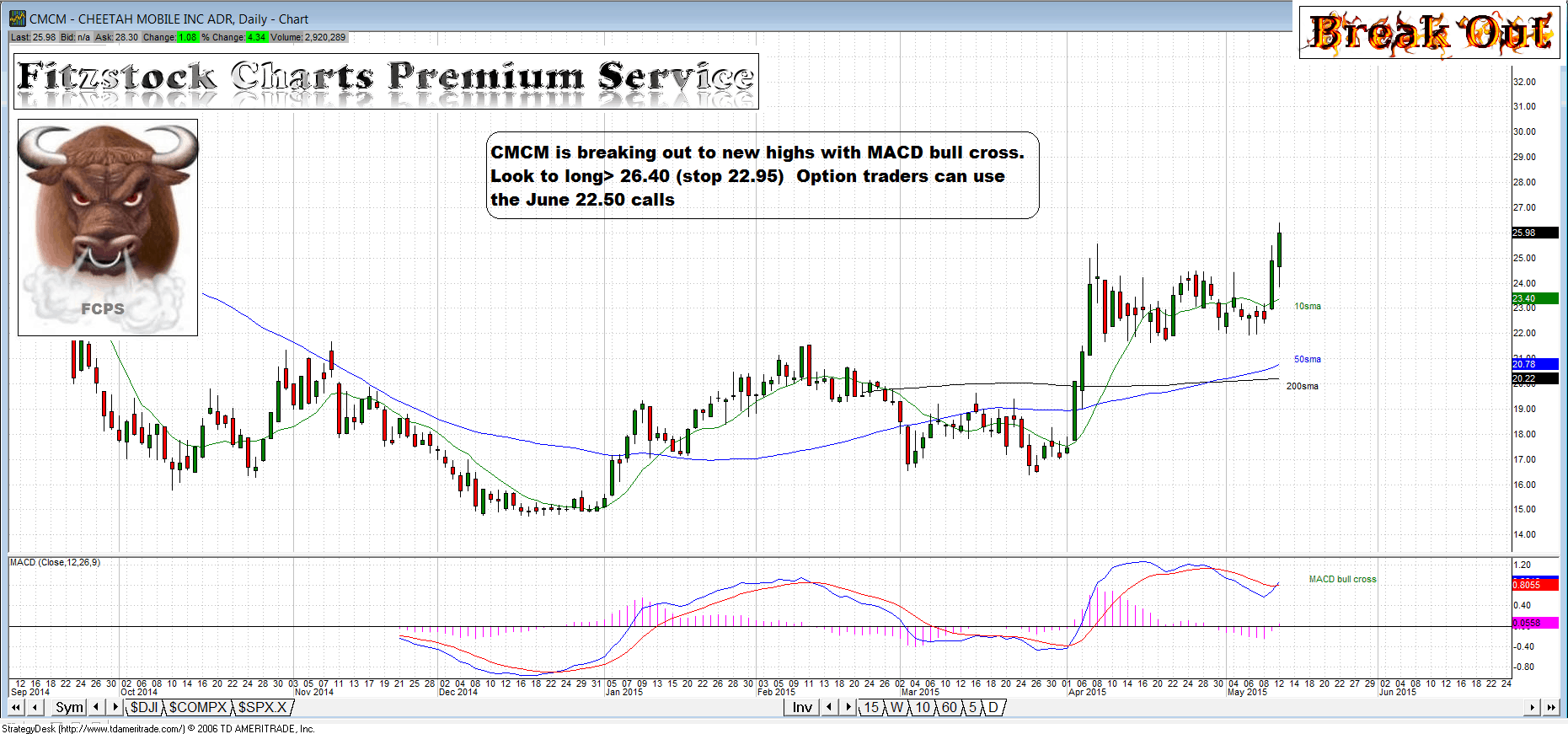Click the chart window icon in title bar

tap(17, 19)
